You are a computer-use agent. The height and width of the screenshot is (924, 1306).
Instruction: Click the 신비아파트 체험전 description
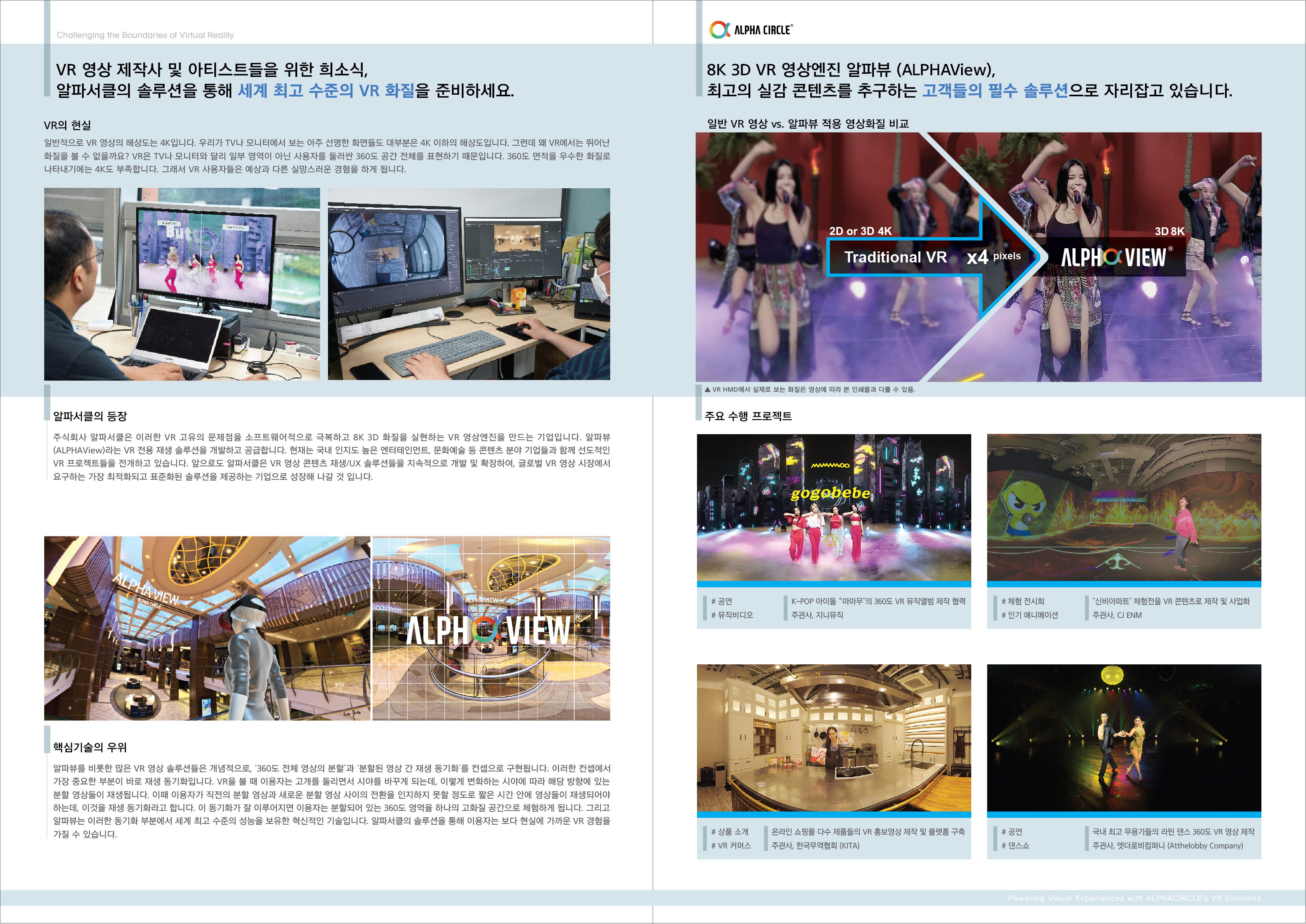[1171, 601]
